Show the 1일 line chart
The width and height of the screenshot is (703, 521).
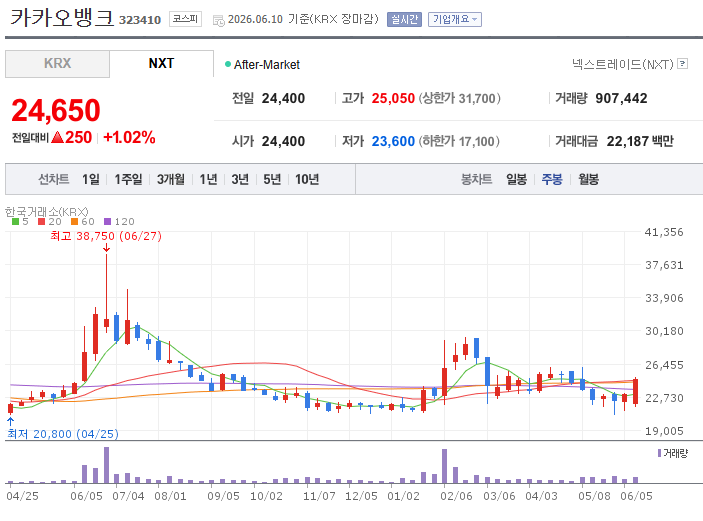click(91, 179)
